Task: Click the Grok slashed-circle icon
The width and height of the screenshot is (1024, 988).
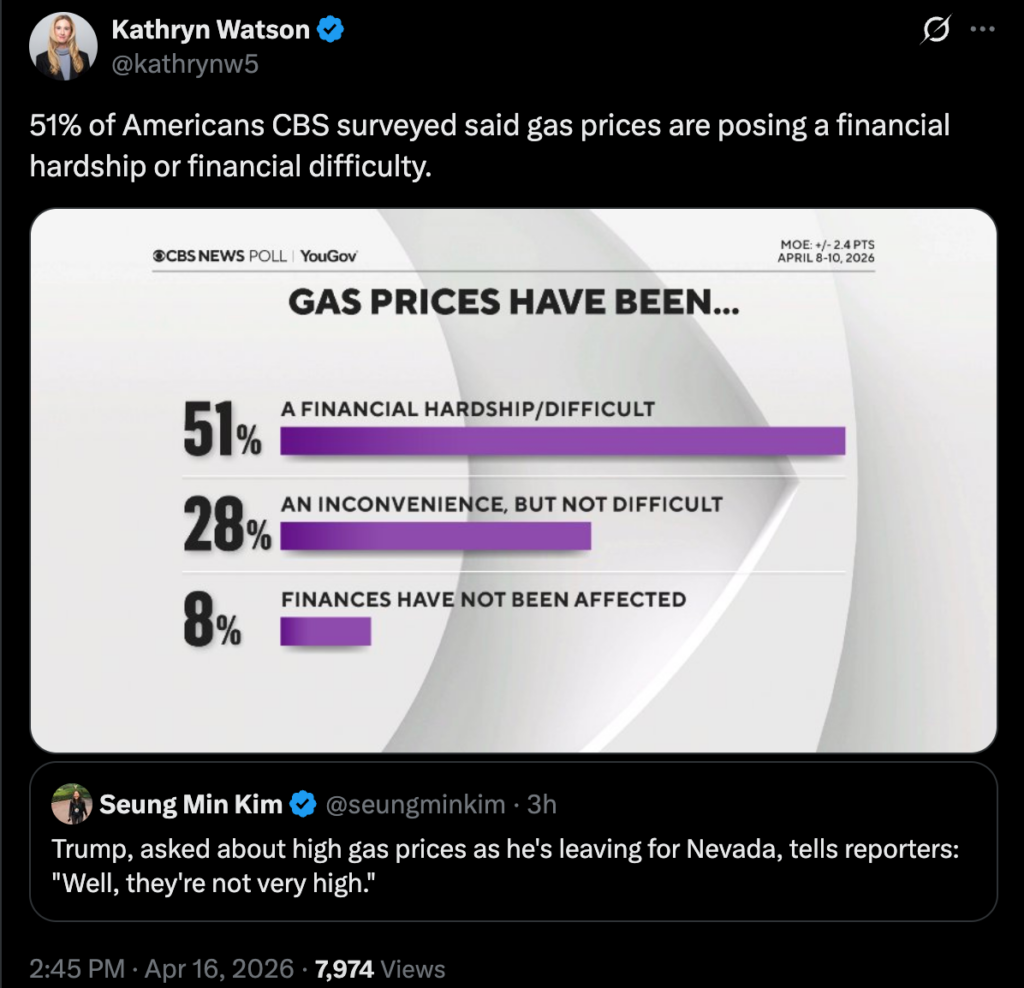Action: pyautogui.click(x=934, y=31)
